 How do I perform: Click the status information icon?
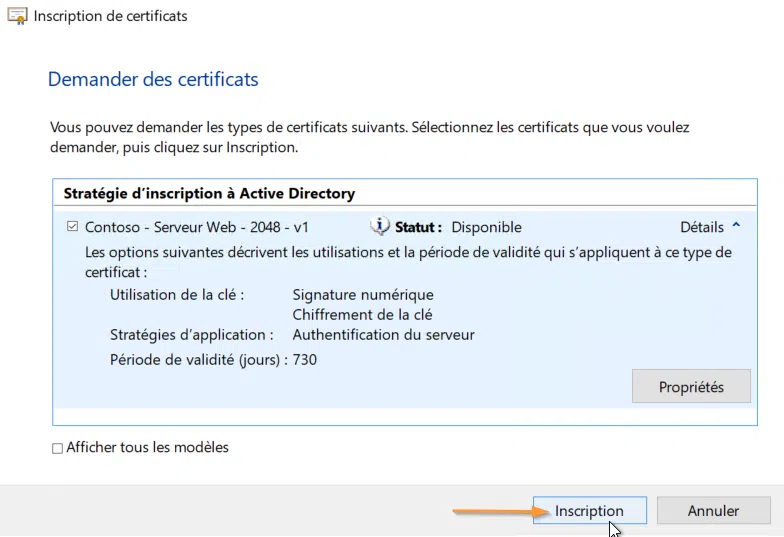(x=380, y=226)
